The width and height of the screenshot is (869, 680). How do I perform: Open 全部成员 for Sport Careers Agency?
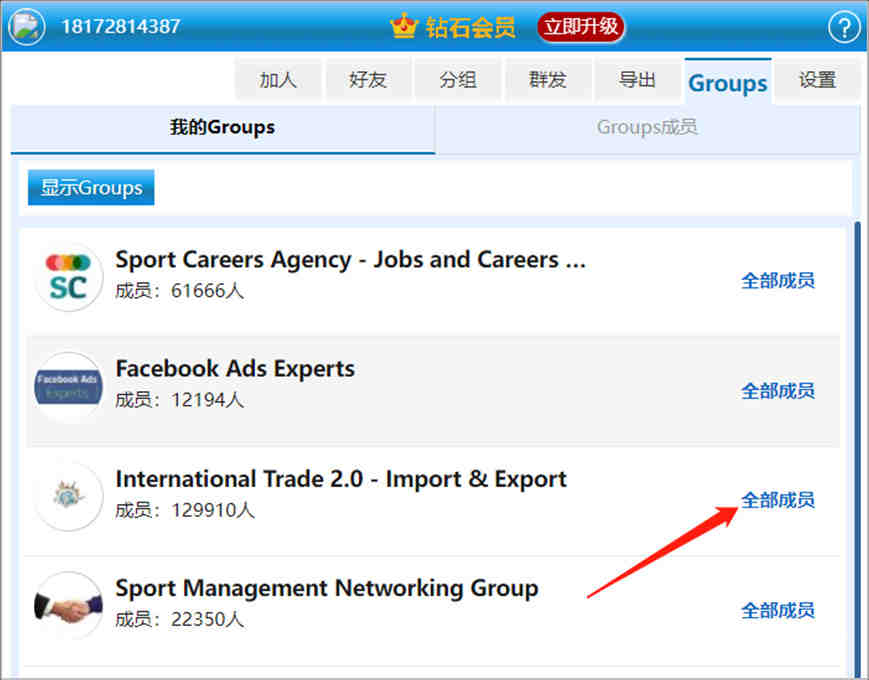tap(778, 281)
